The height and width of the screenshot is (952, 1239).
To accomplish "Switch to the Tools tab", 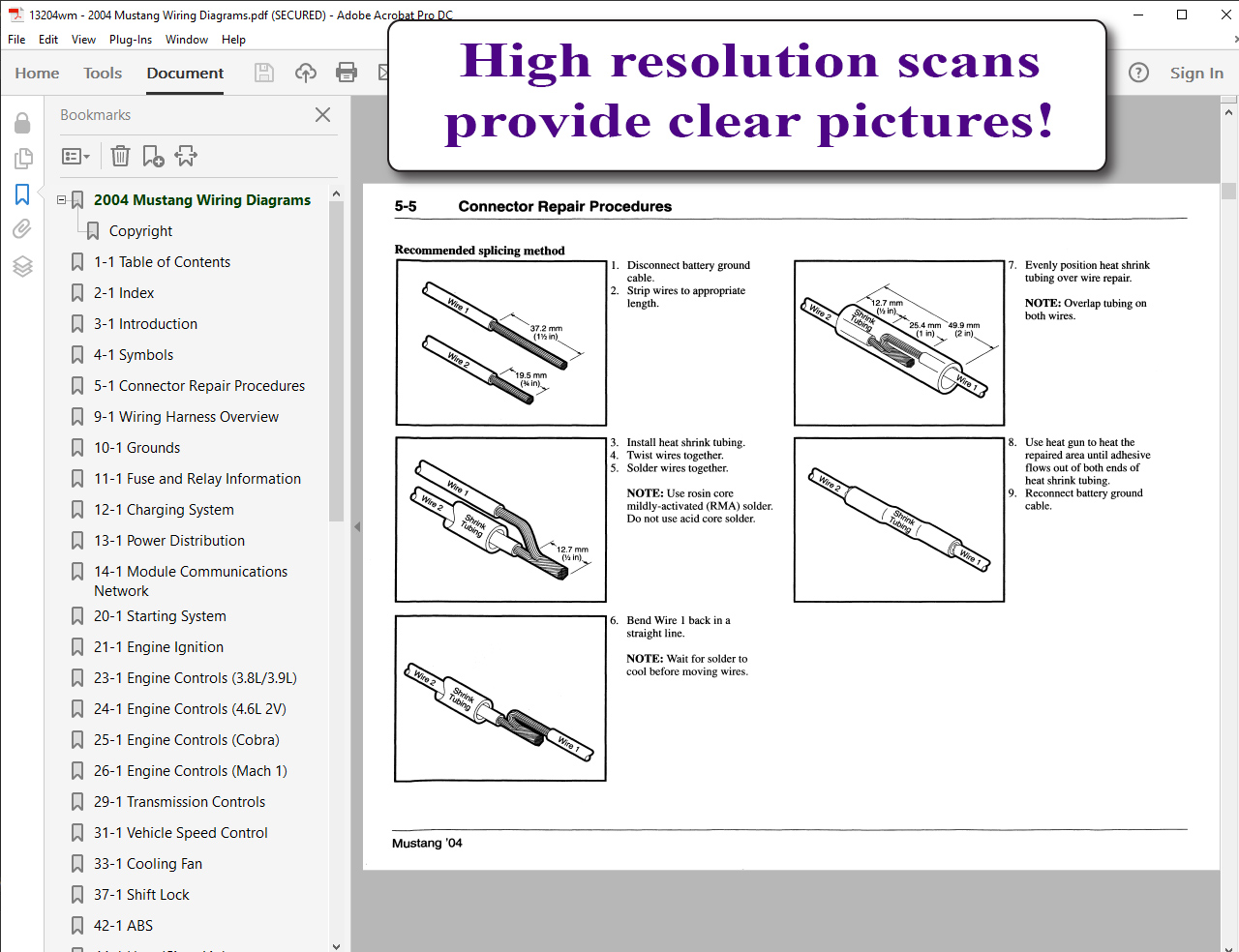I will 103,73.
